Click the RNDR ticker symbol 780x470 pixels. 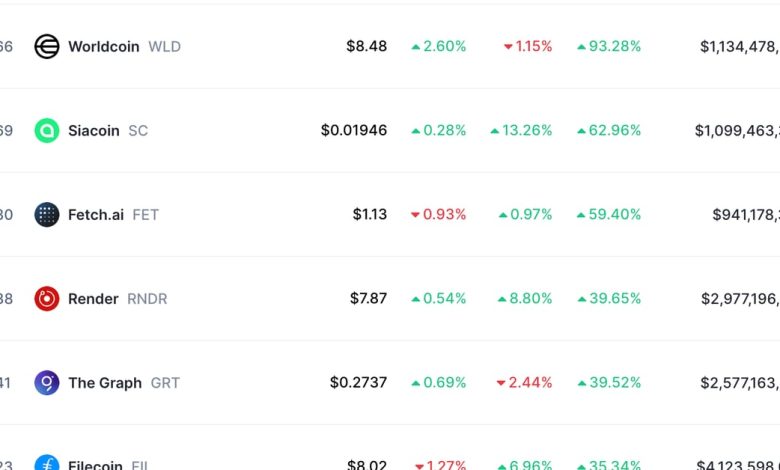pos(147,298)
